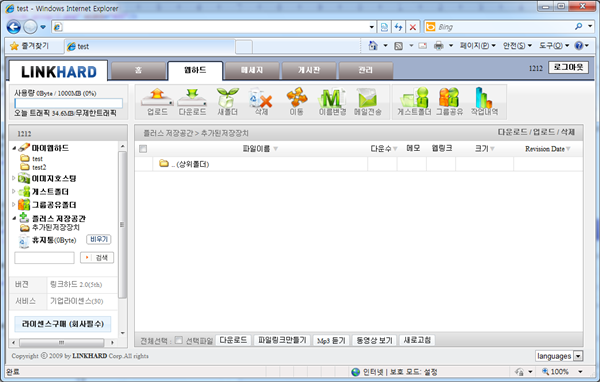This screenshot has width=600, height=382.
Task: Create a new folder with 새폴더 icon
Action: point(227,98)
